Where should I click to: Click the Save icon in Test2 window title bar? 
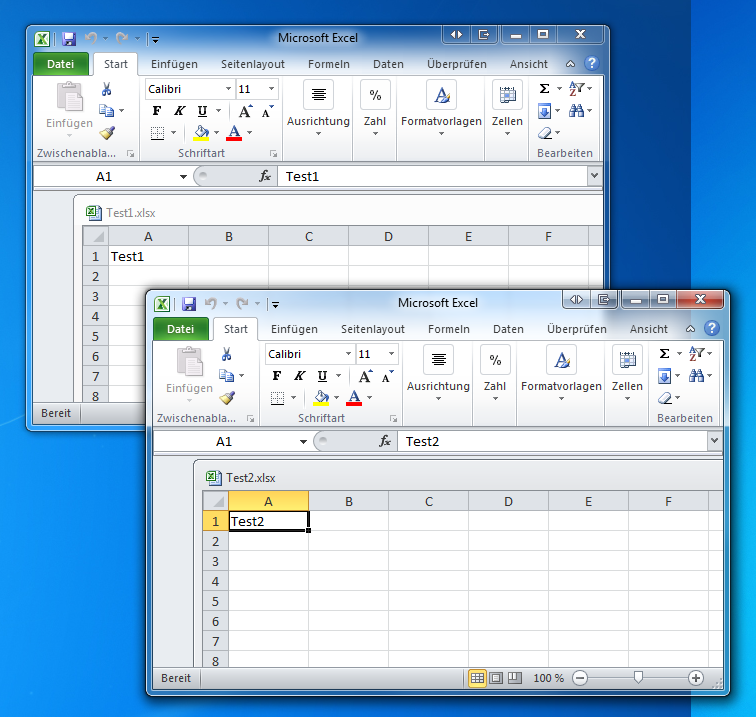189,304
